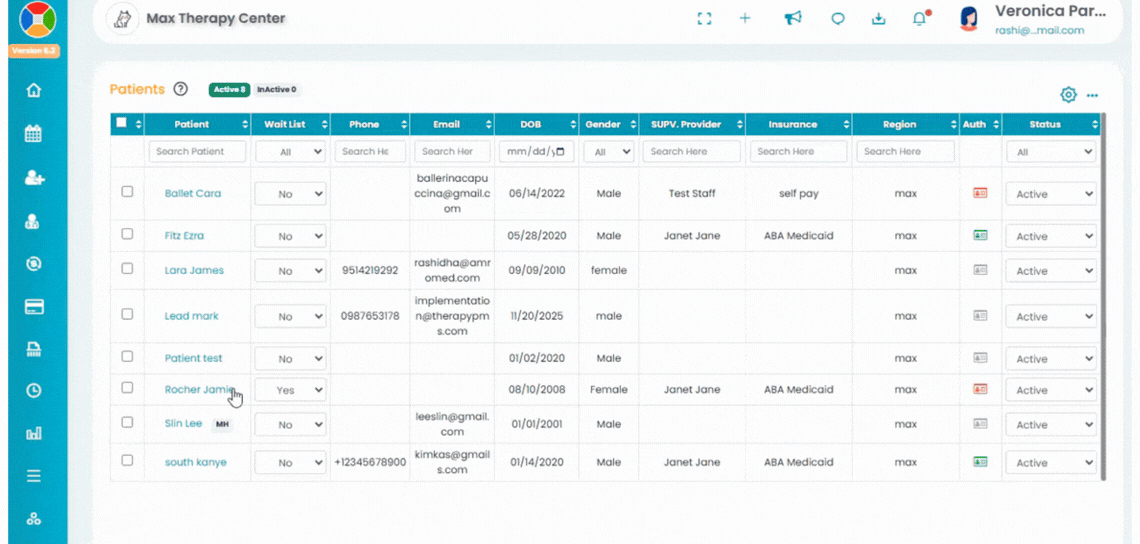Click the SUPV. Provider search field
This screenshot has width=1140, height=544.
point(692,152)
